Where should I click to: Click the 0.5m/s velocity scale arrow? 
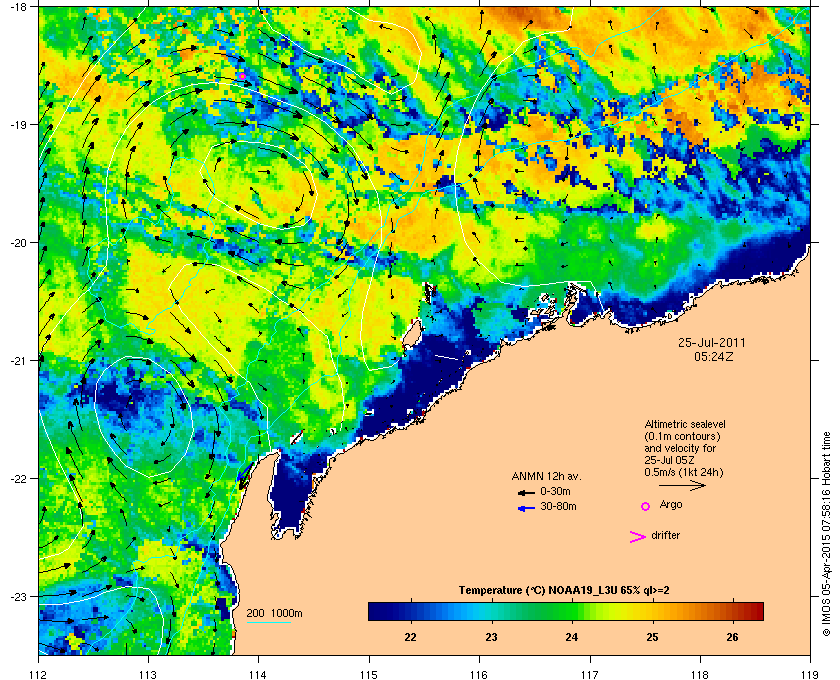(x=682, y=486)
